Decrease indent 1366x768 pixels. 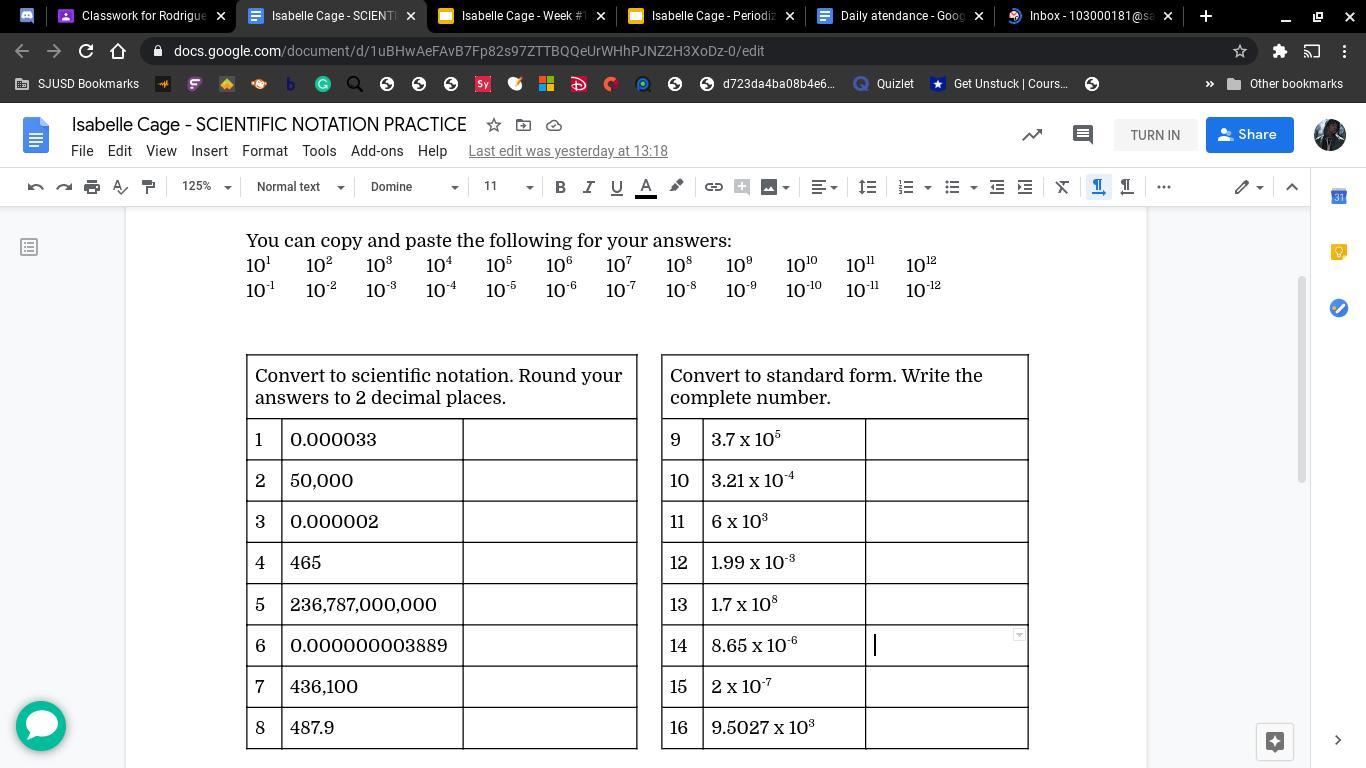tap(997, 187)
